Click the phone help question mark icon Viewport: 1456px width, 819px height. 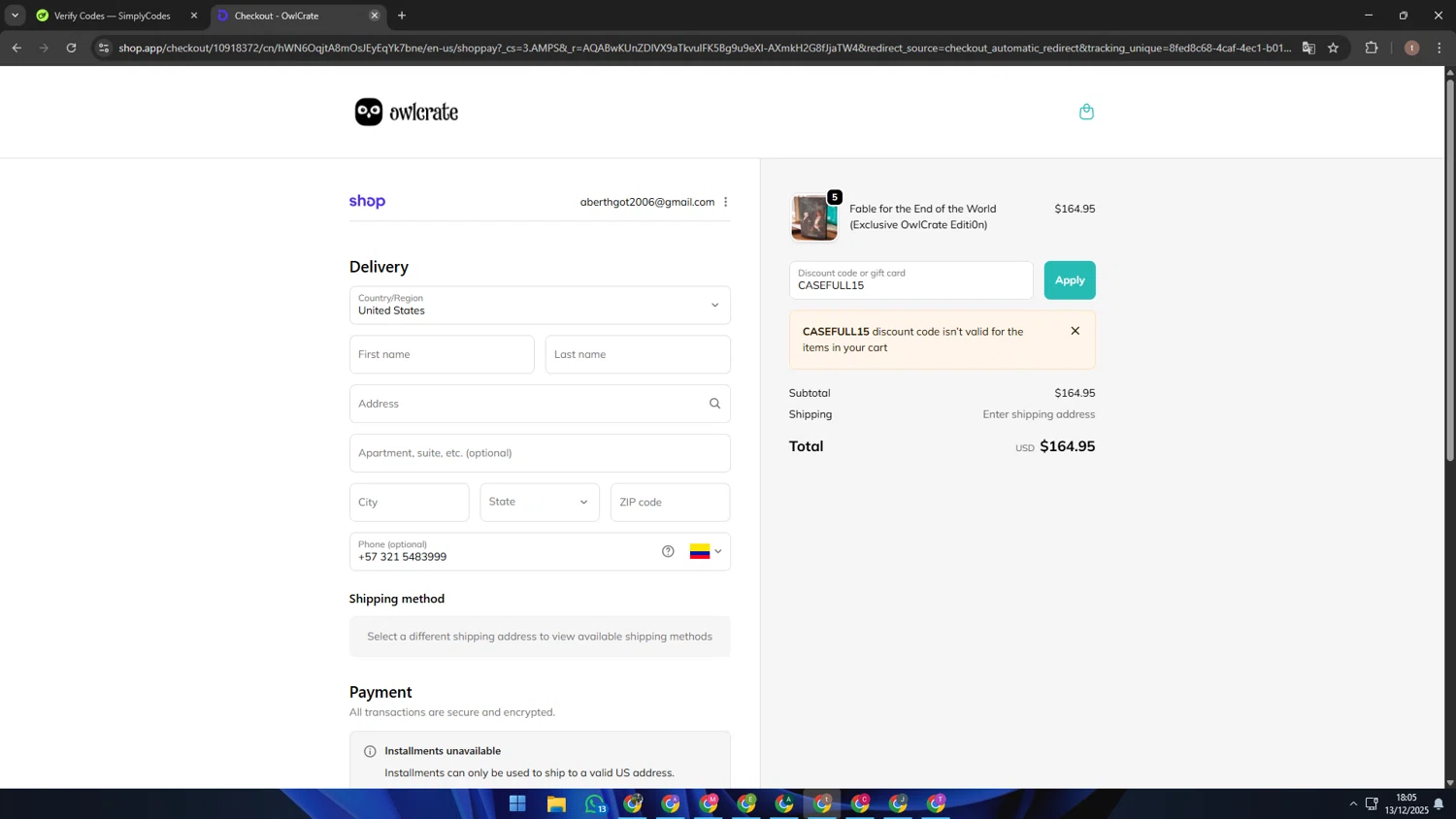(x=668, y=551)
